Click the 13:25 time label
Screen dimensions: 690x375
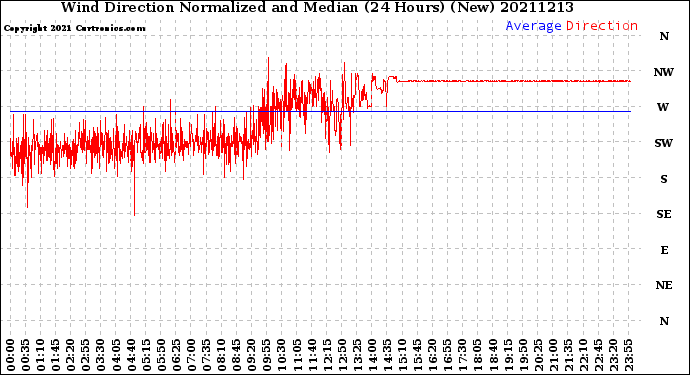357,355
